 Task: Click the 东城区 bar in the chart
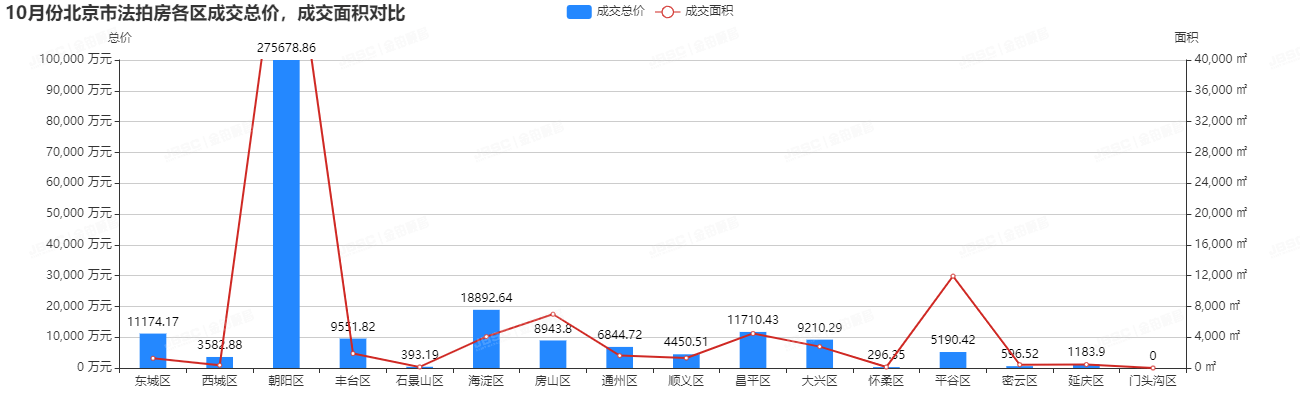click(153, 350)
